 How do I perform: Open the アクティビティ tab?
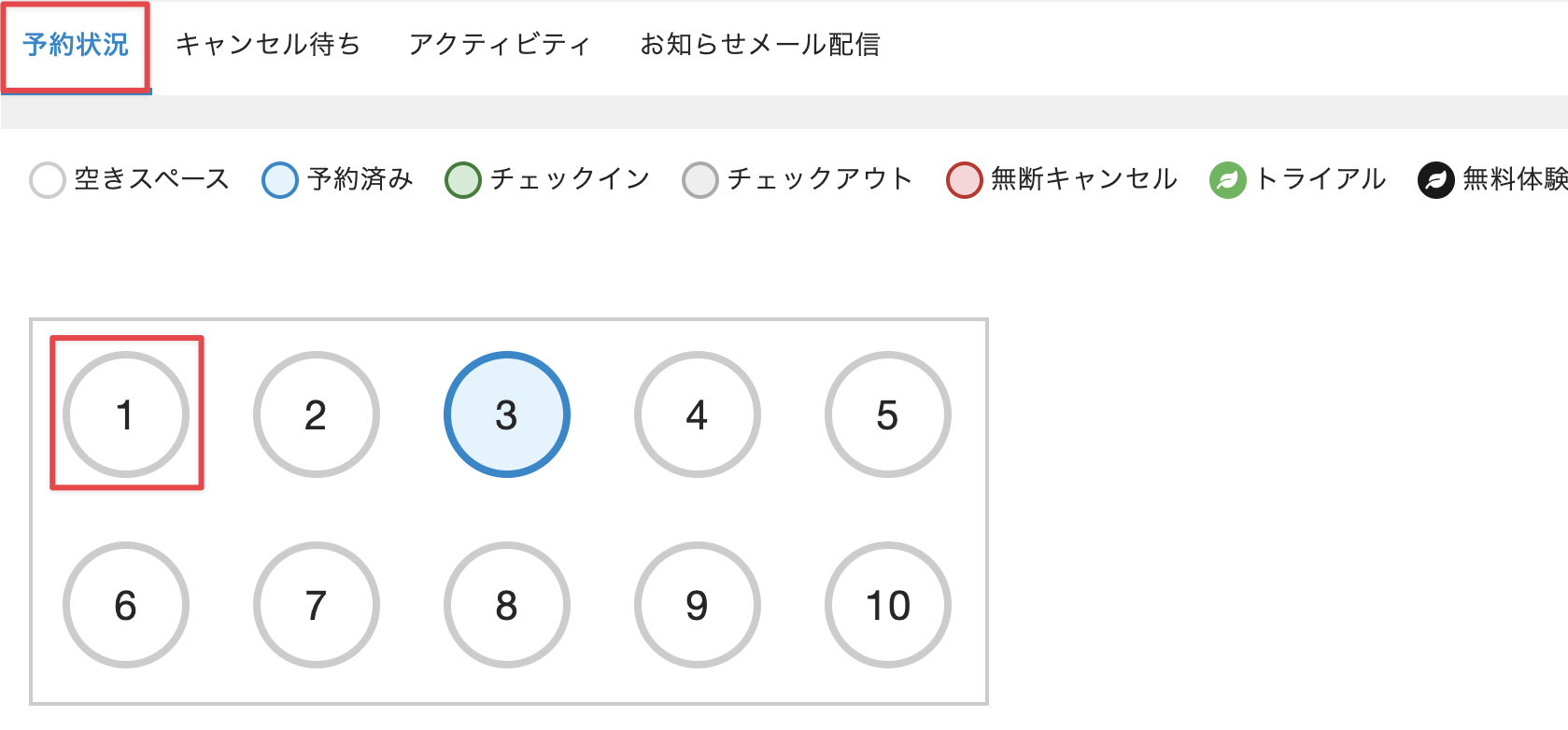[500, 45]
